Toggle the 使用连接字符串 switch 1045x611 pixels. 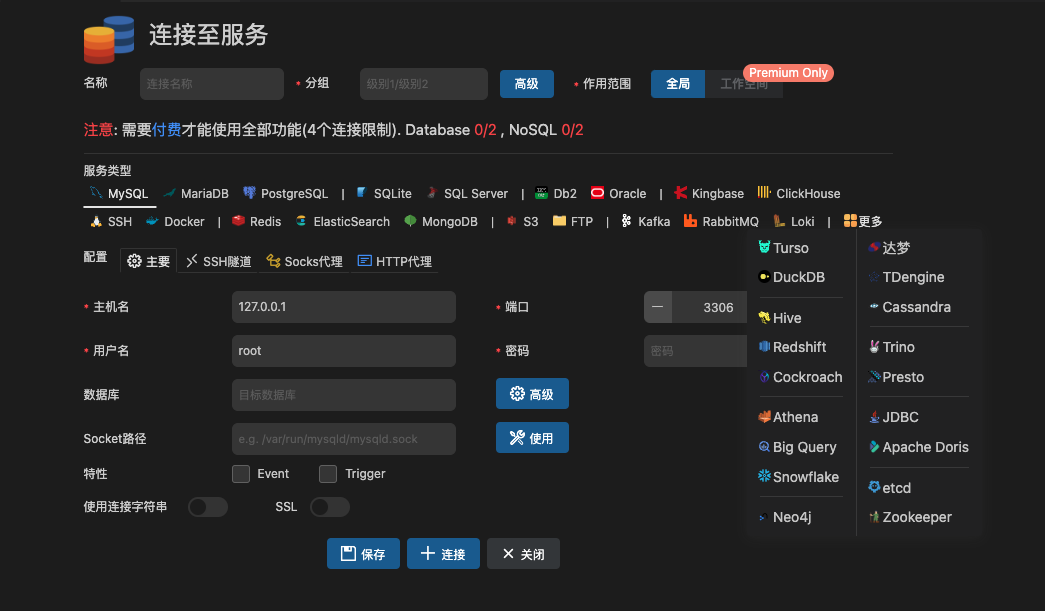(x=207, y=507)
